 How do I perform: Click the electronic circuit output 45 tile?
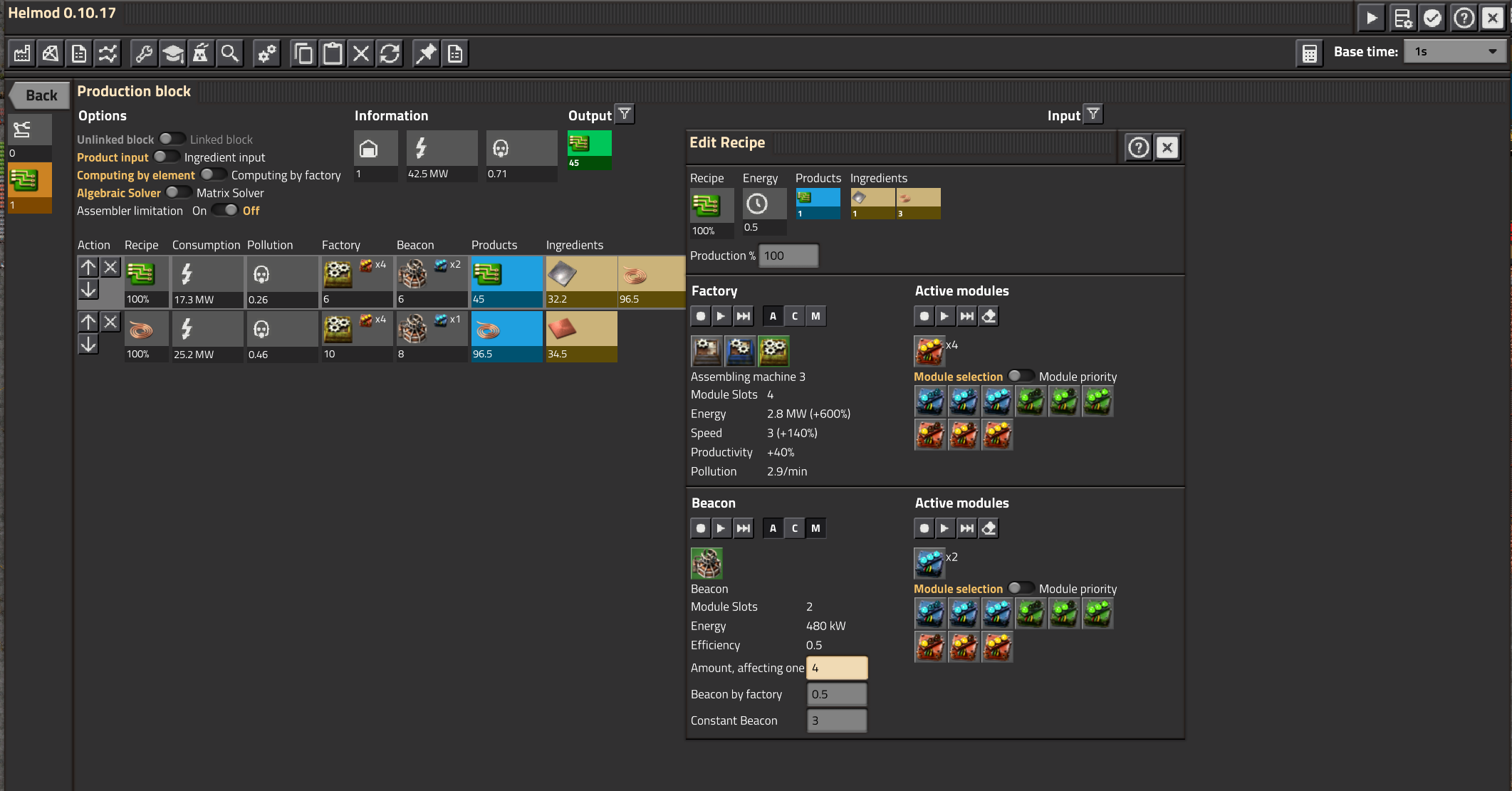pyautogui.click(x=590, y=150)
